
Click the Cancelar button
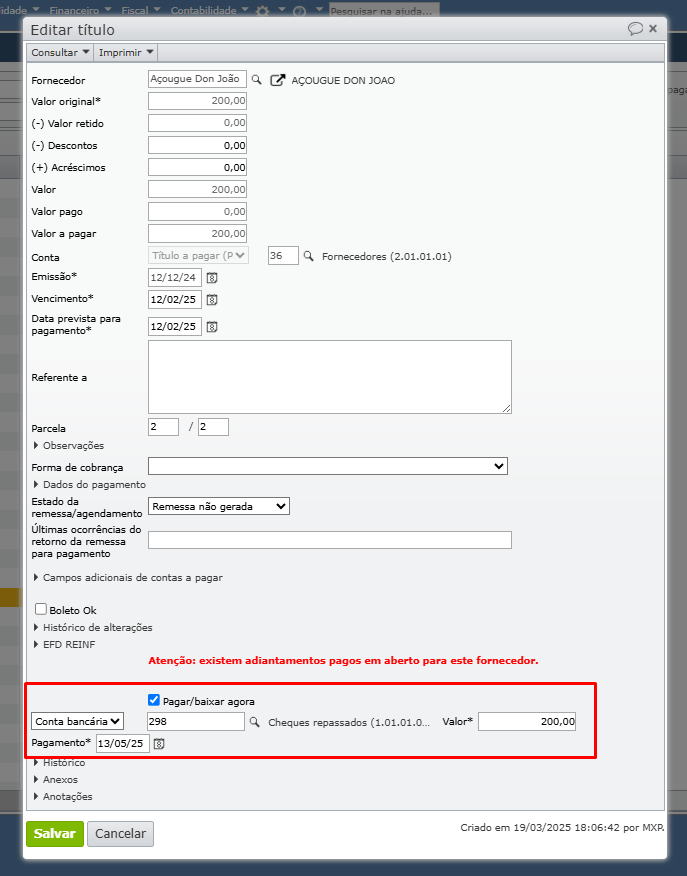tap(120, 834)
